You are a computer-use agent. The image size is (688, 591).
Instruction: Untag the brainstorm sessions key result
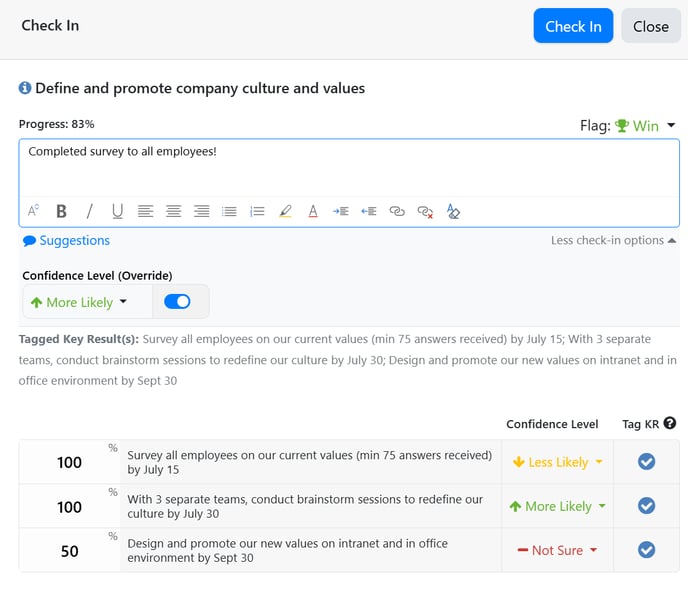coord(646,506)
